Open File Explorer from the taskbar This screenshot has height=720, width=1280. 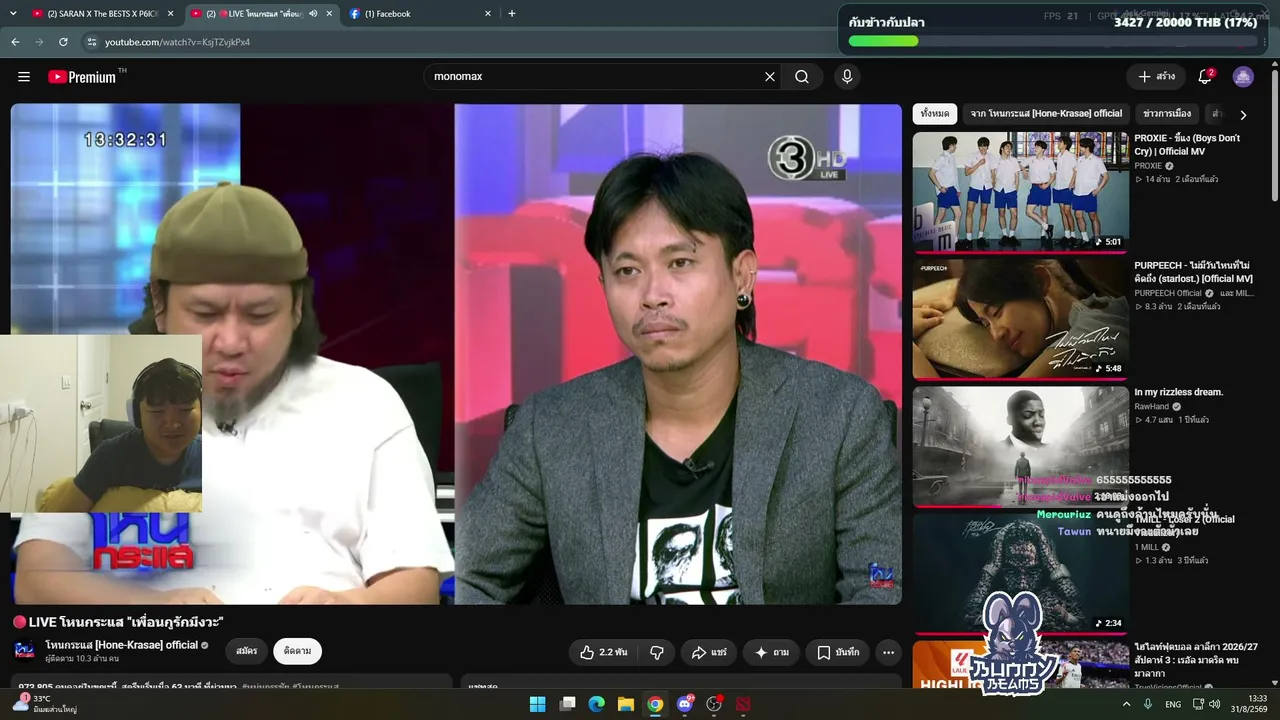[x=625, y=704]
